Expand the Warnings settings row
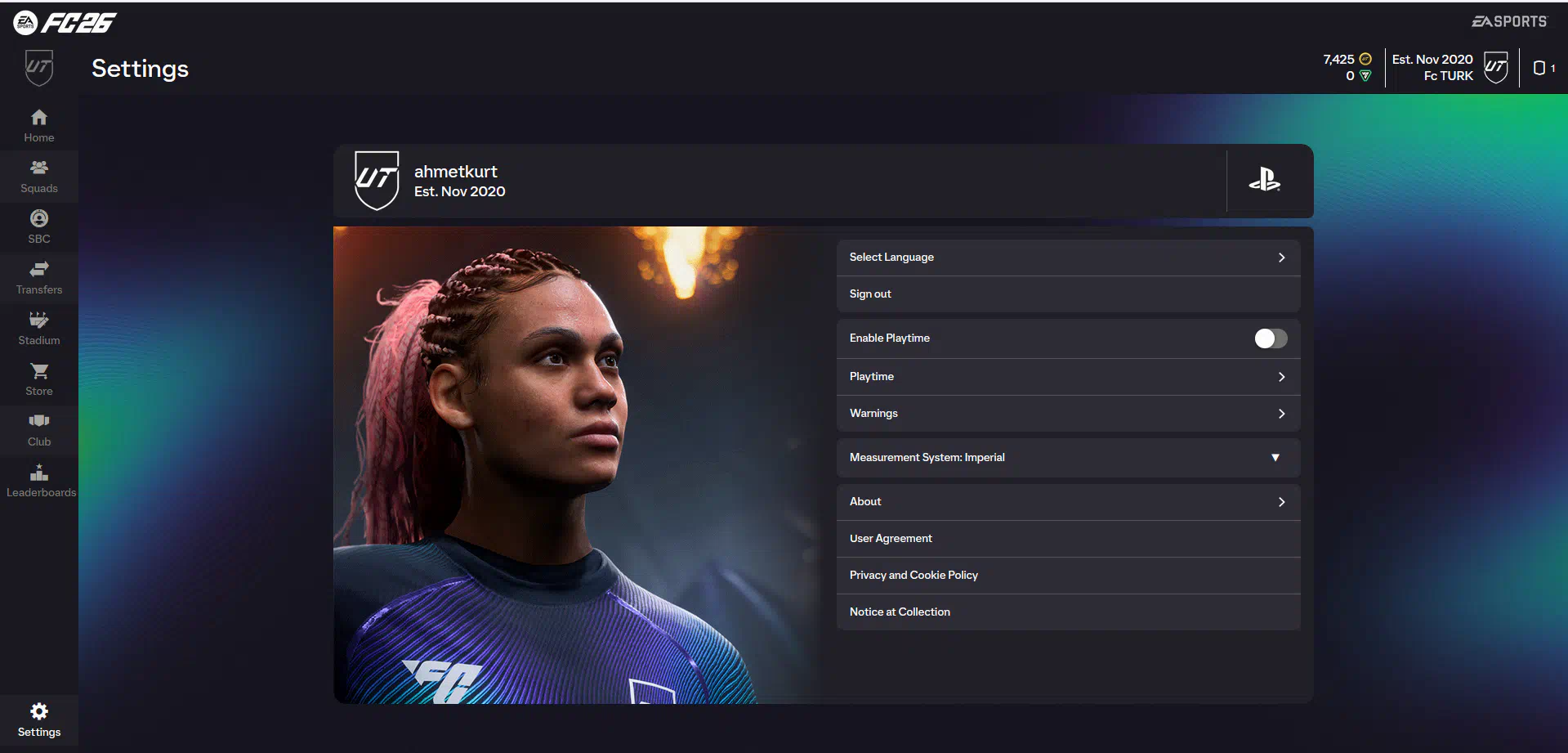 click(x=1068, y=414)
